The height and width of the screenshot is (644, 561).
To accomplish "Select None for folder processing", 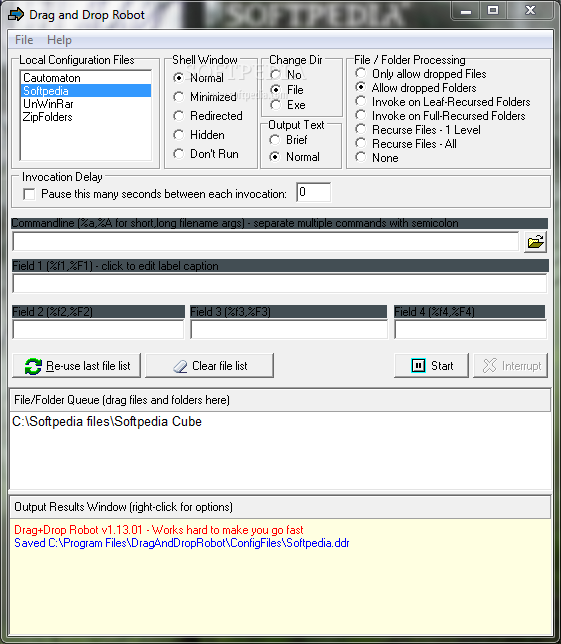I will coord(377,158).
